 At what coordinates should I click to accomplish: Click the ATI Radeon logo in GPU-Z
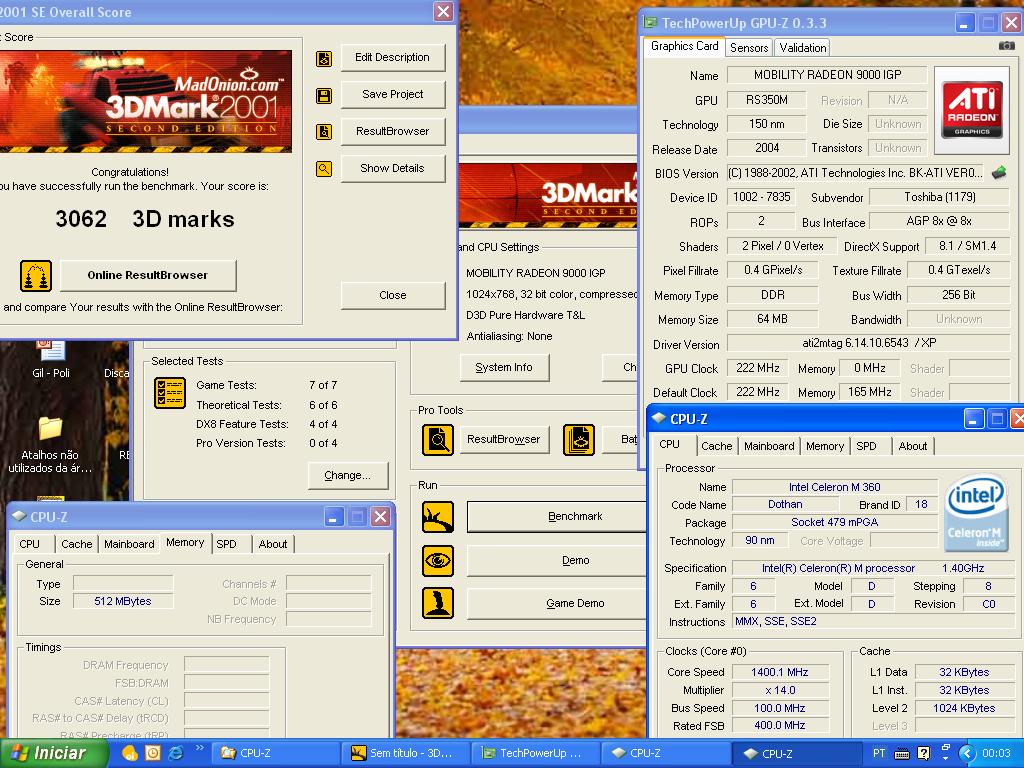click(972, 110)
